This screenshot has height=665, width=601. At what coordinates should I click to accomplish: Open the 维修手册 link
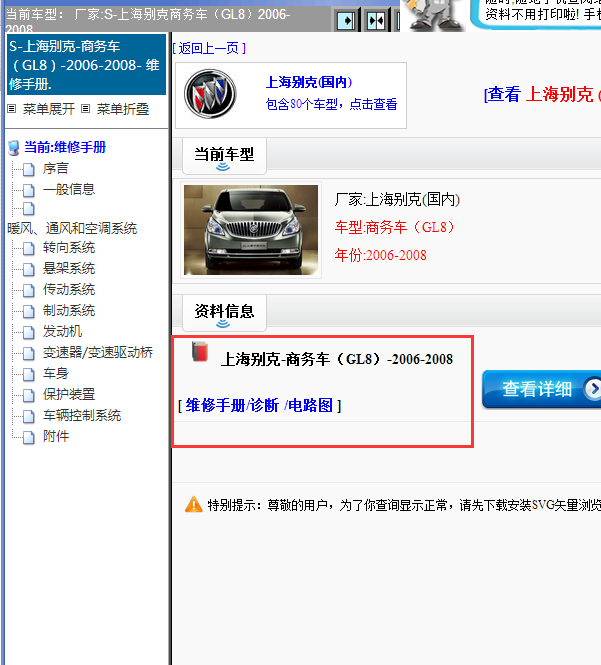point(215,406)
